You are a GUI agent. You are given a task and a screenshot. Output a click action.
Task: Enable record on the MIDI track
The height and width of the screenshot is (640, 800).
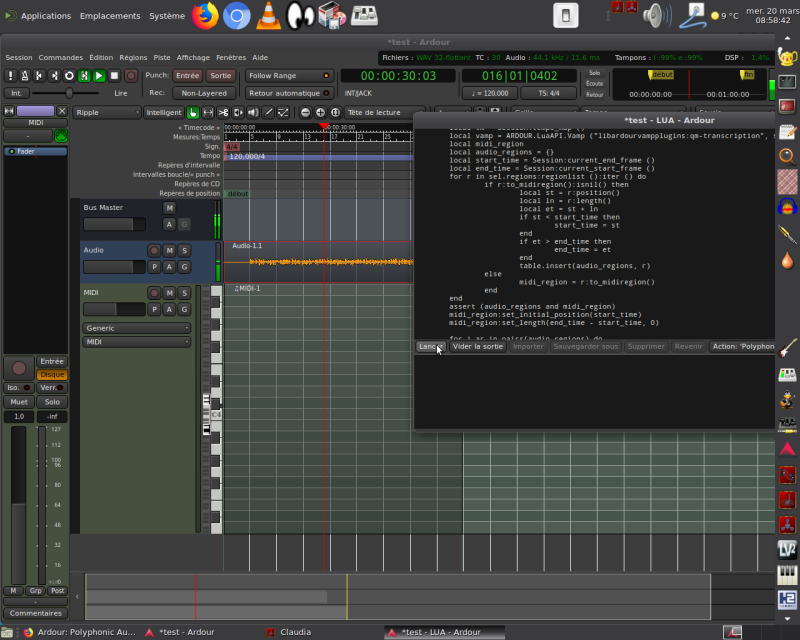(x=154, y=293)
